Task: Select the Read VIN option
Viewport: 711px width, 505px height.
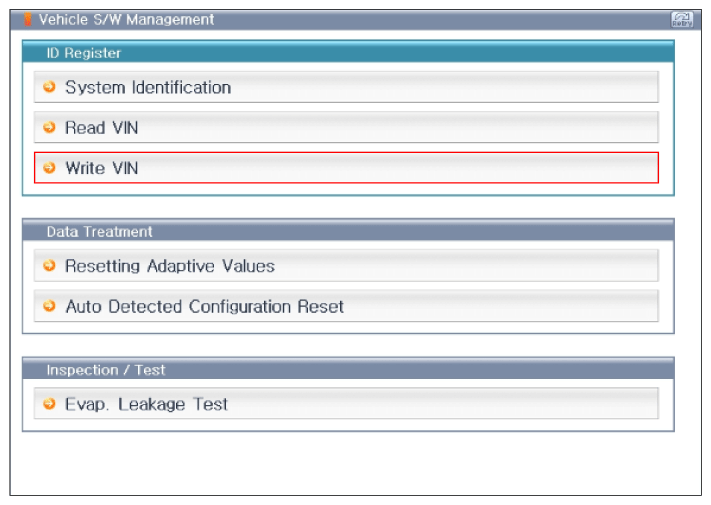Action: point(346,127)
